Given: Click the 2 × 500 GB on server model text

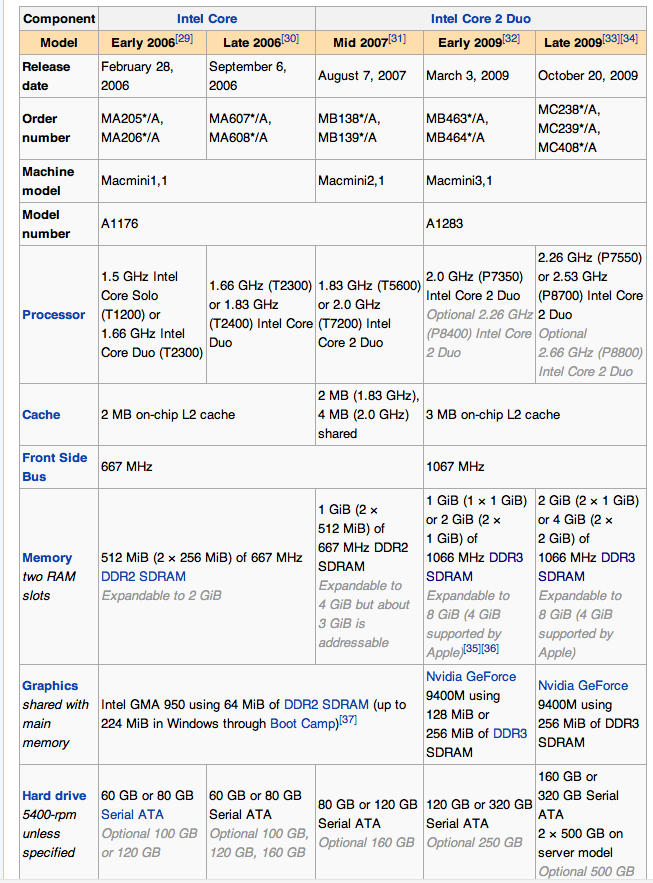Looking at the screenshot, I should (580, 843).
